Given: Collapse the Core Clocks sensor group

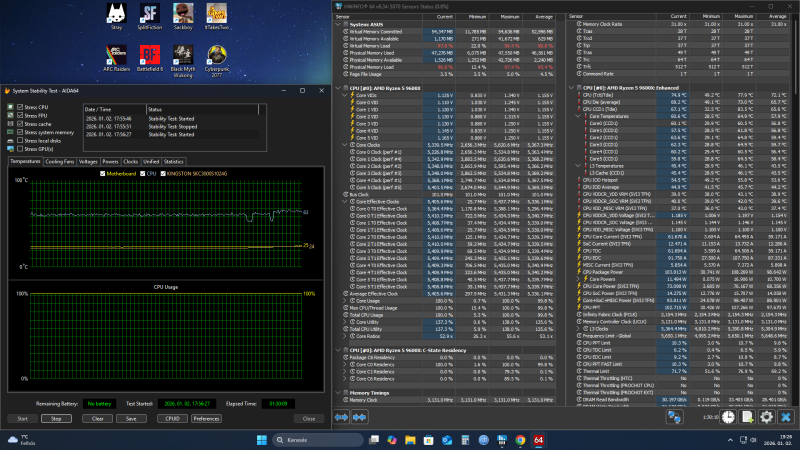Looking at the screenshot, I should coord(344,144).
